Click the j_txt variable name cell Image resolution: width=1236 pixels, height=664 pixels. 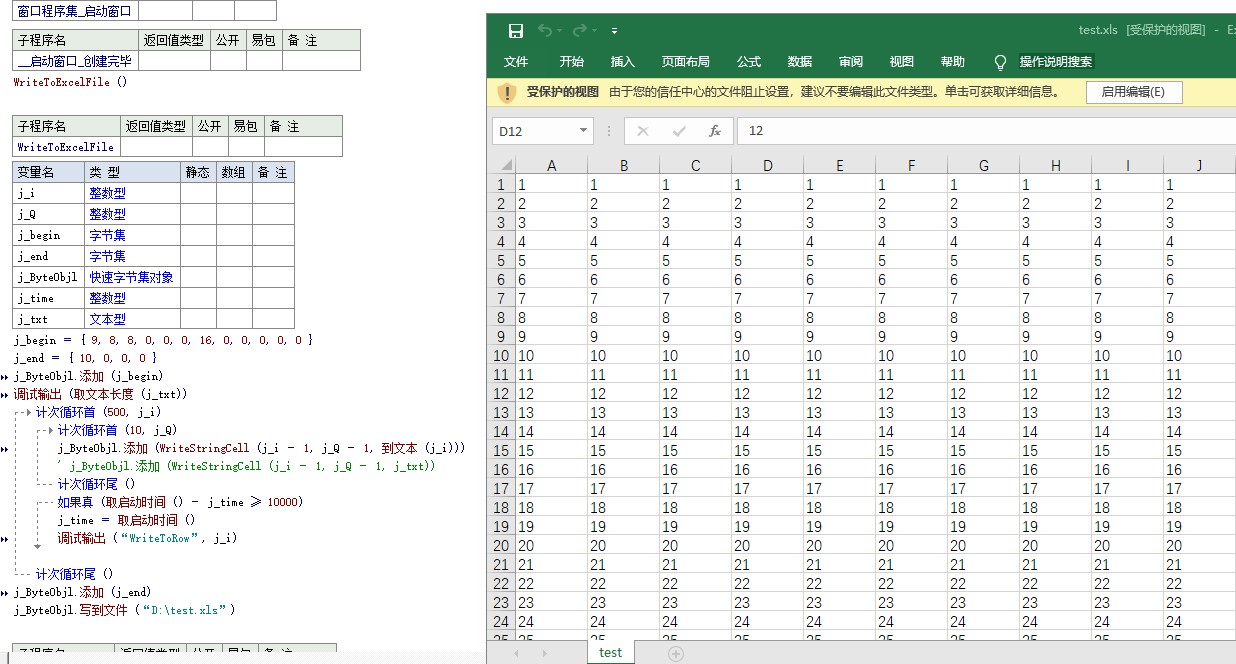[x=49, y=319]
